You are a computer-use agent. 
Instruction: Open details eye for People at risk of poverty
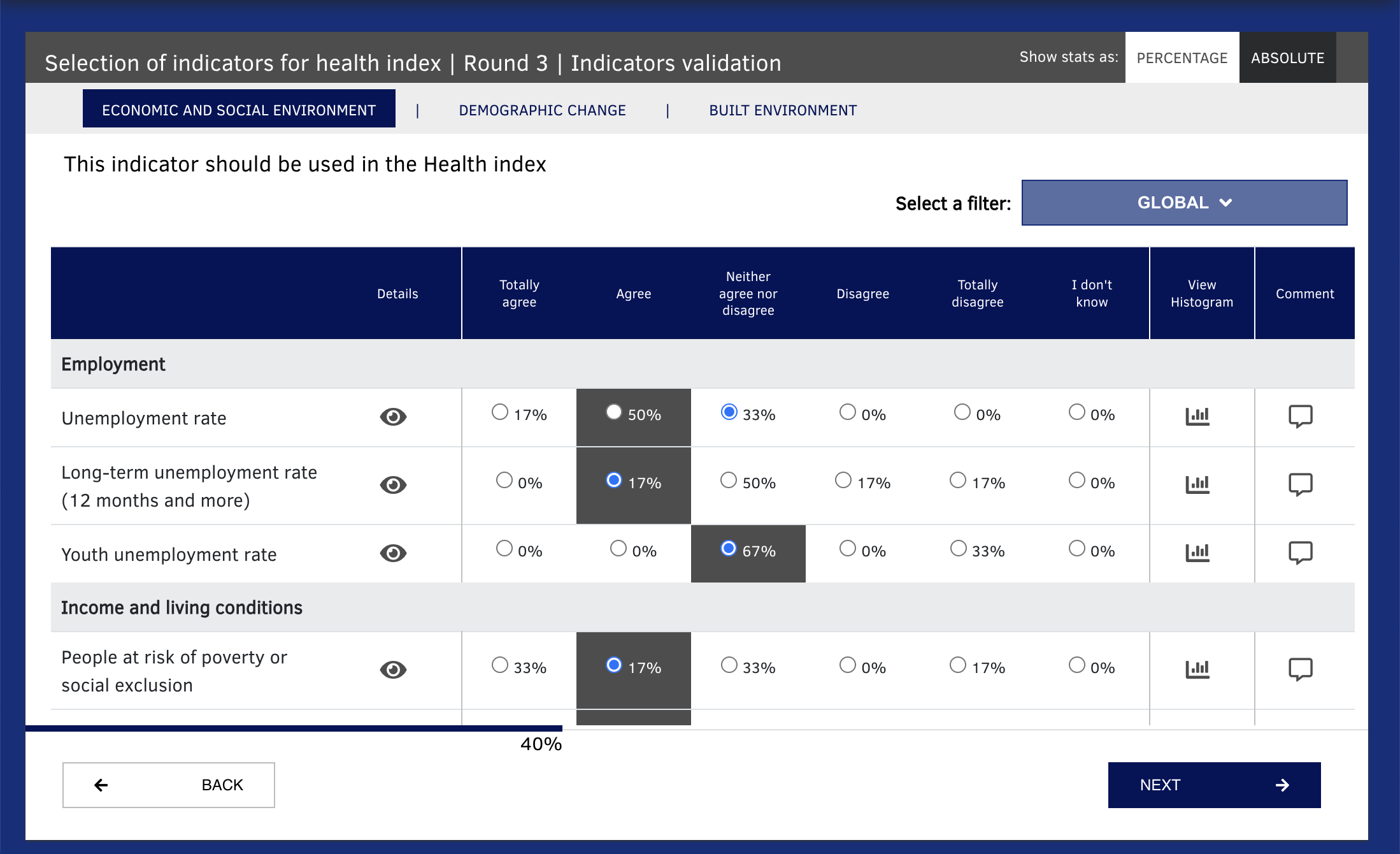[x=393, y=670]
